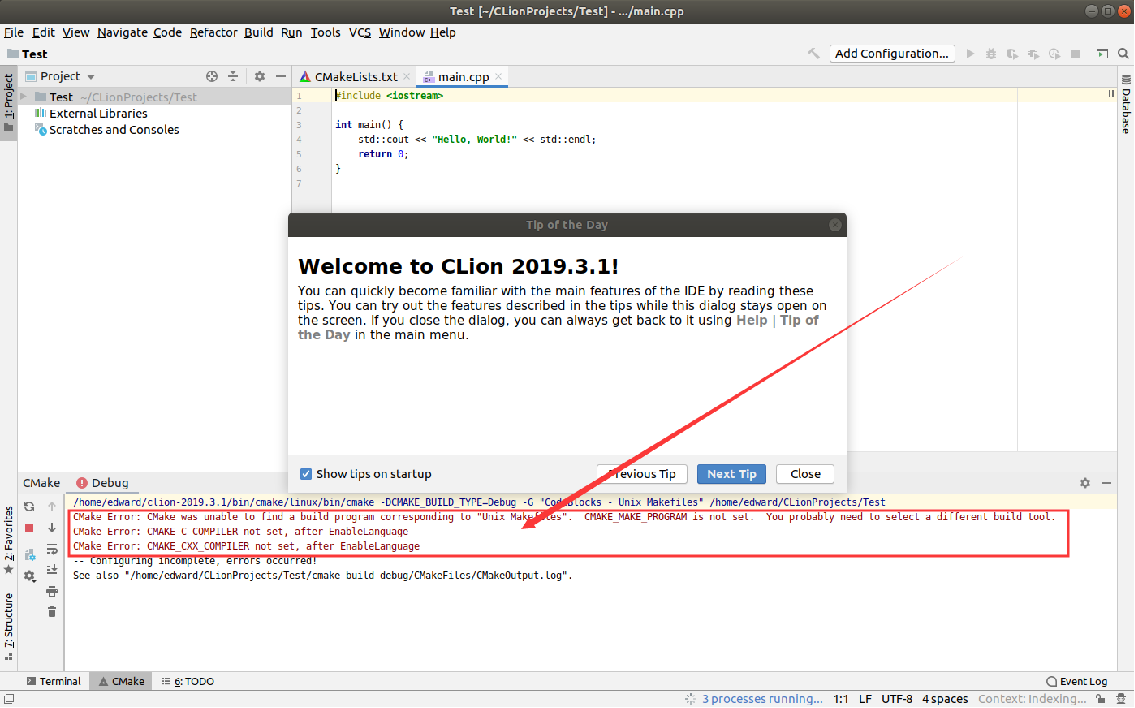Open the Tools menu
Image resolution: width=1135 pixels, height=708 pixels.
click(x=326, y=33)
